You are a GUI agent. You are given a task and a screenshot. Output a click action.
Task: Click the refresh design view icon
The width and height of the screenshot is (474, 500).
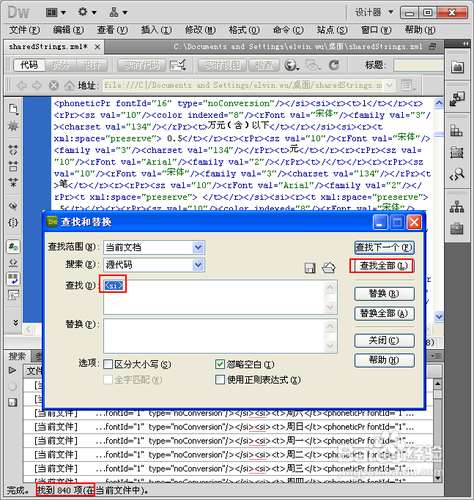pos(334,65)
